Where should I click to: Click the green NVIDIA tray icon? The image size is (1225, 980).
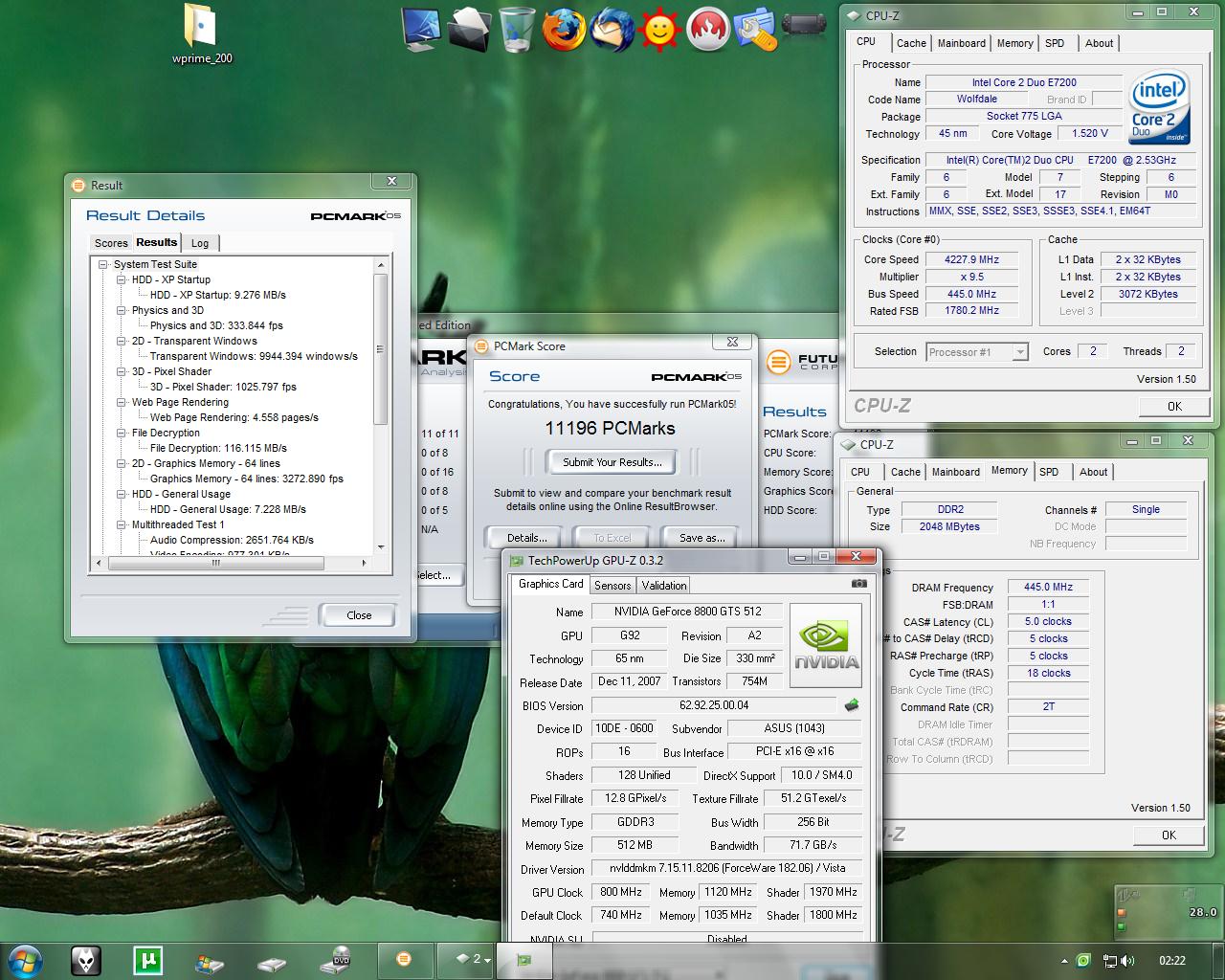pyautogui.click(x=1083, y=960)
